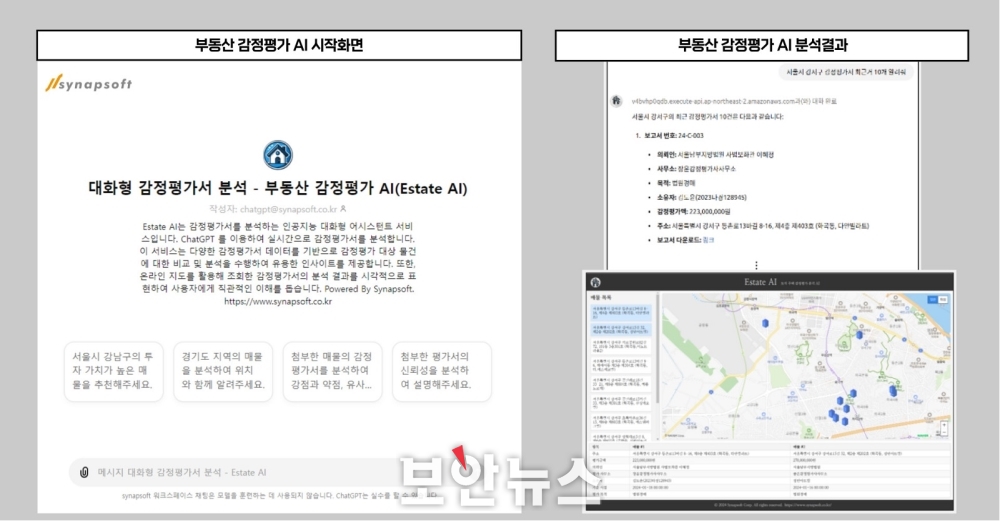Click the 주소 line in the chat result
The width and height of the screenshot is (1000, 521).
[x=763, y=226]
